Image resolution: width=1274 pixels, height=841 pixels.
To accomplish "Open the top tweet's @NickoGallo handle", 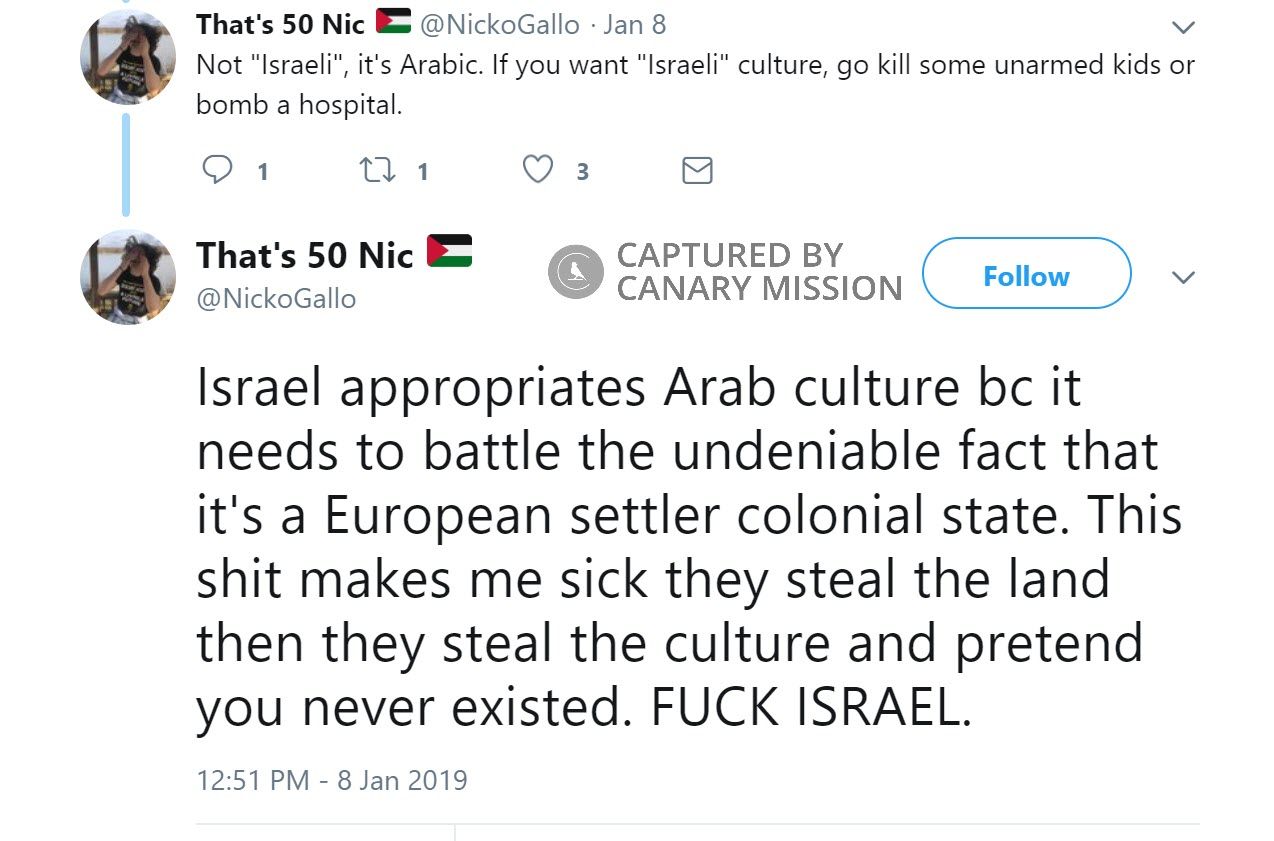I will tap(499, 24).
